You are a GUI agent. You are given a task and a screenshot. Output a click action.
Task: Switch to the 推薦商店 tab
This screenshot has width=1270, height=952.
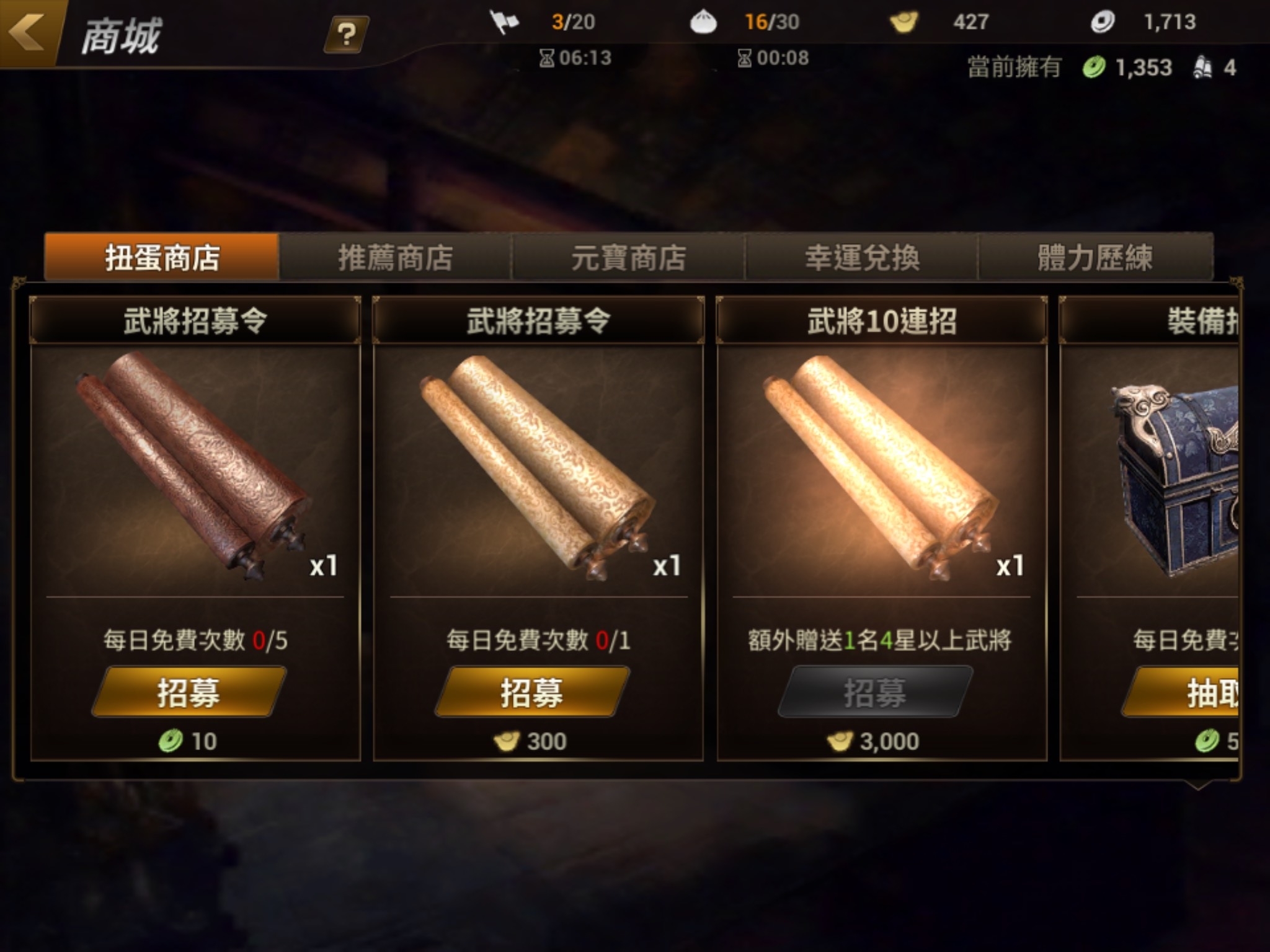tap(395, 257)
